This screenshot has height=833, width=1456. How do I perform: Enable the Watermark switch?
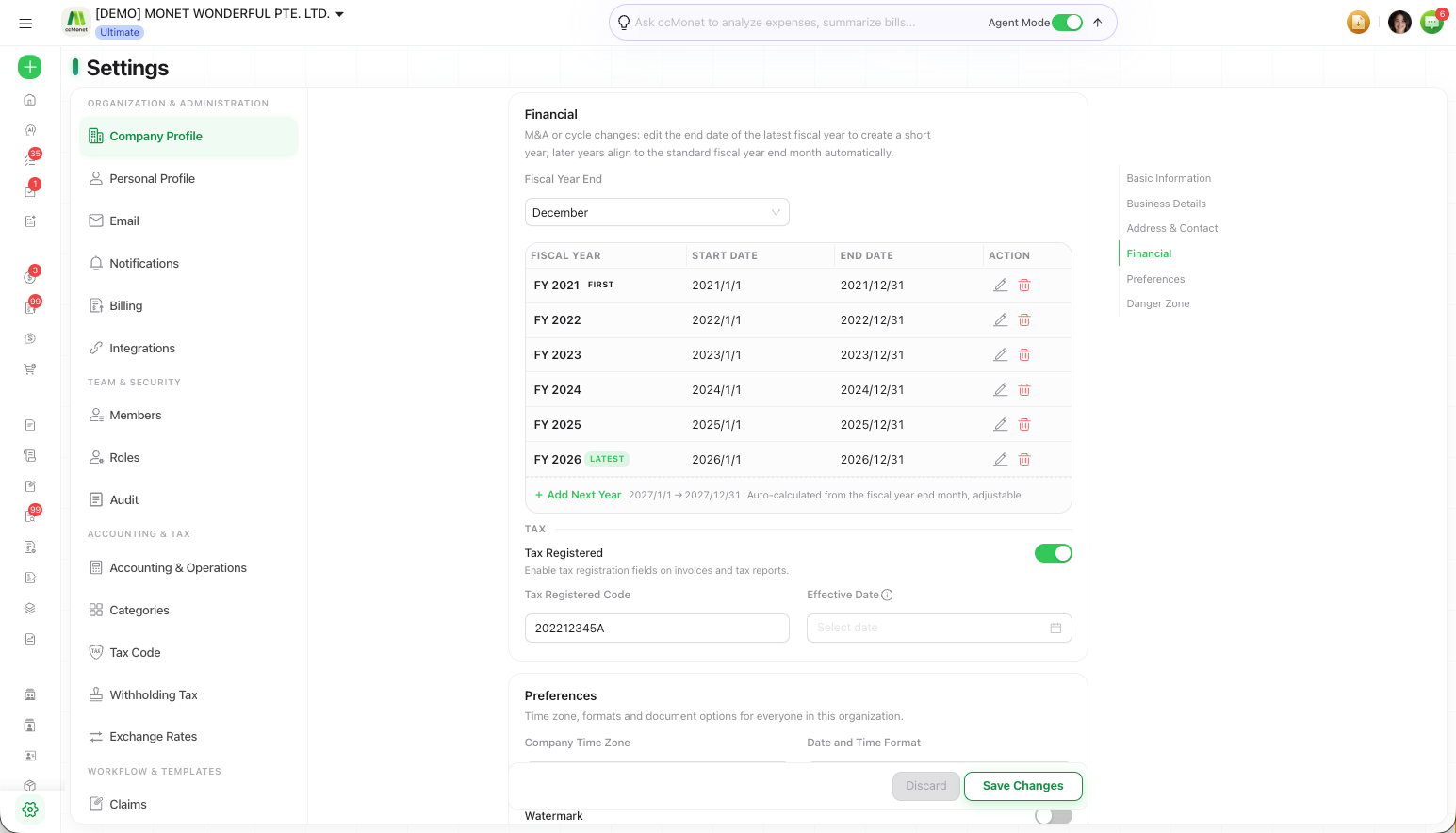coord(1054,816)
